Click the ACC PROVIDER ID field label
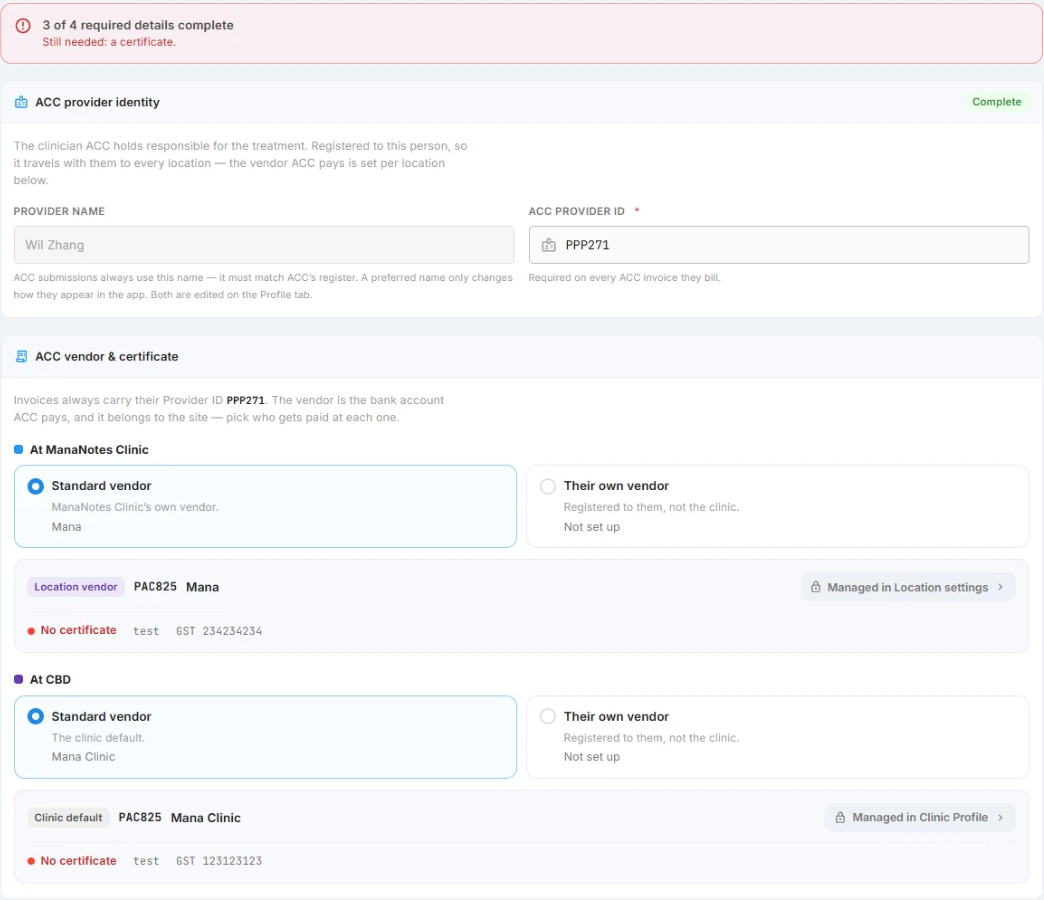The width and height of the screenshot is (1044, 900). coord(577,211)
